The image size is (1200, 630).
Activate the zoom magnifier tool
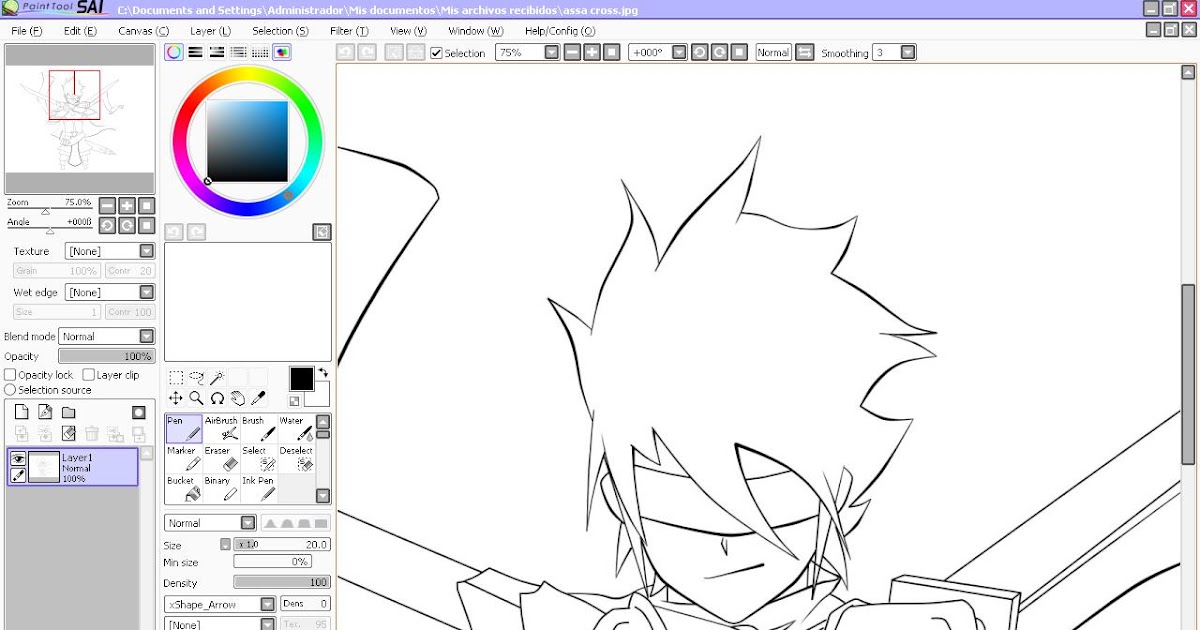[x=196, y=398]
